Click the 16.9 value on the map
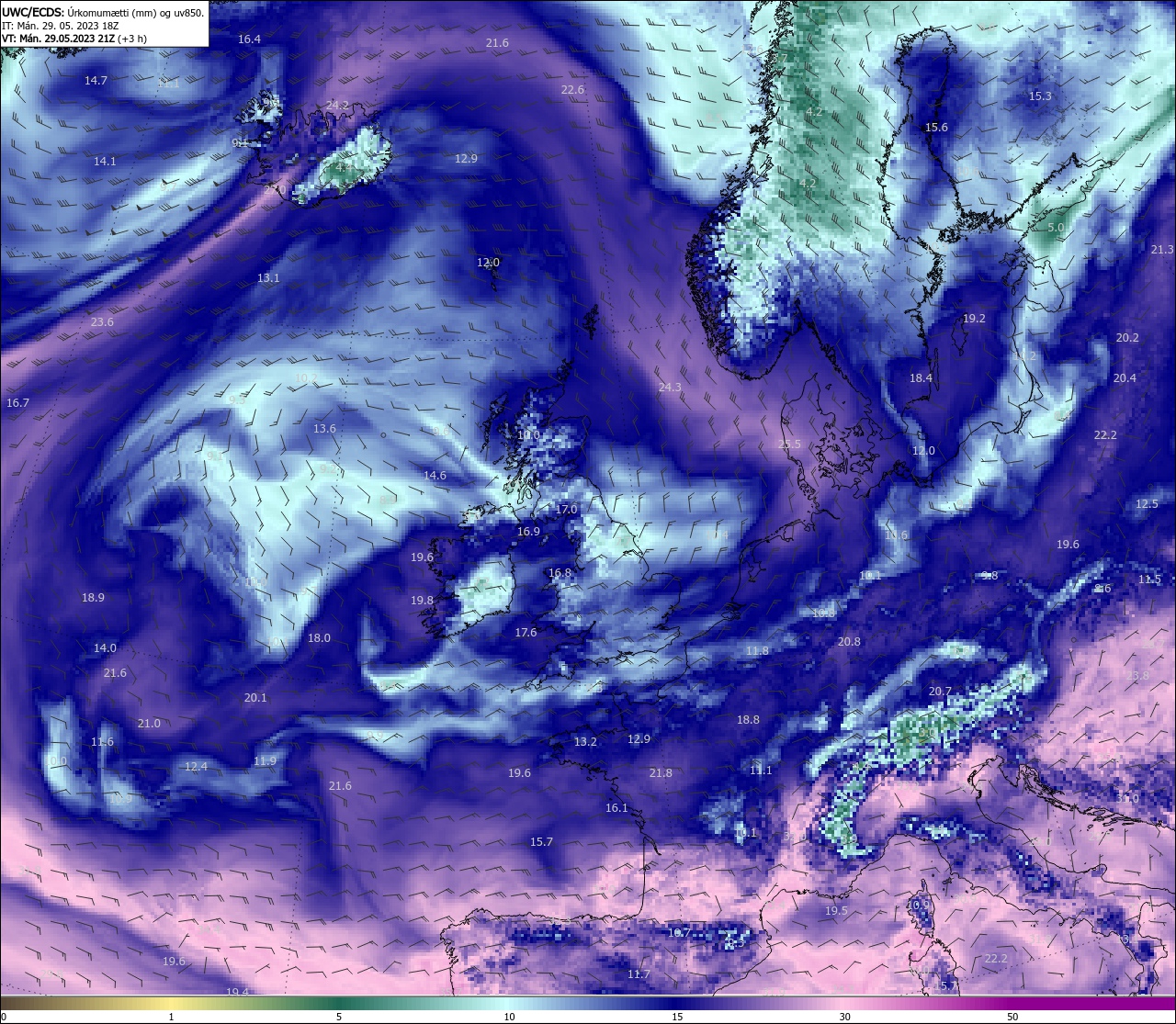 [x=528, y=532]
